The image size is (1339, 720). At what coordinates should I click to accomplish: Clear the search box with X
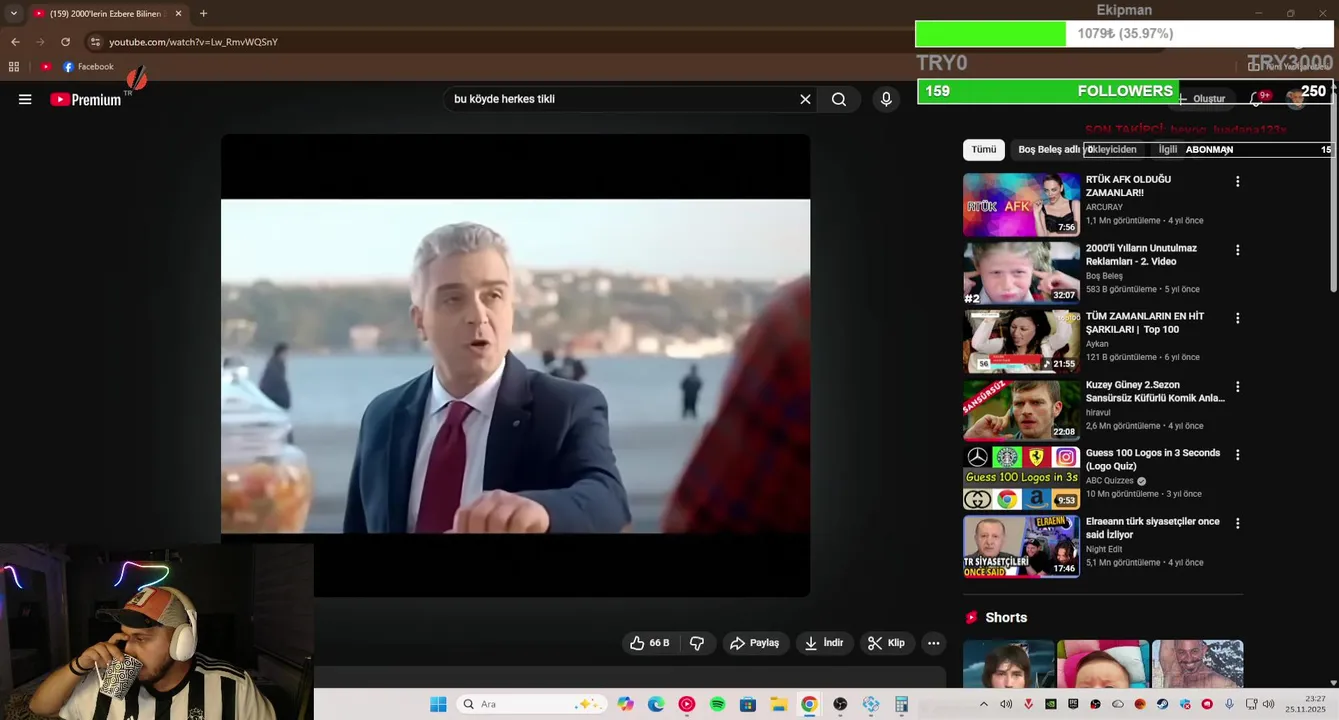(x=805, y=99)
